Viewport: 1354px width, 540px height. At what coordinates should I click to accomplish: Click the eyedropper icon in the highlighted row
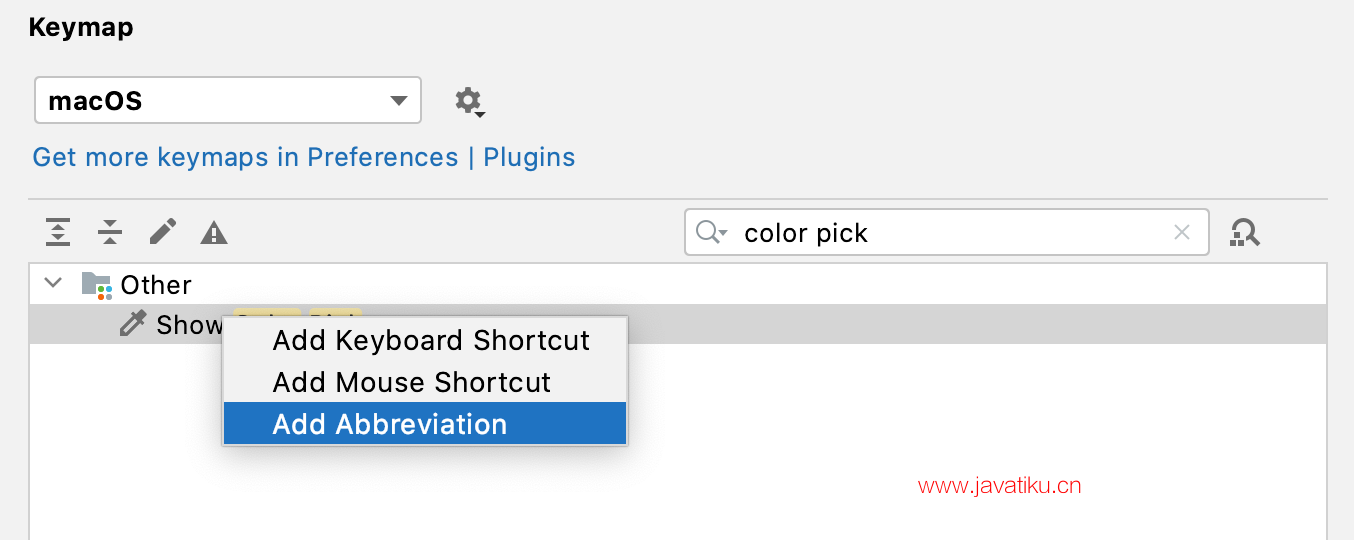133,324
